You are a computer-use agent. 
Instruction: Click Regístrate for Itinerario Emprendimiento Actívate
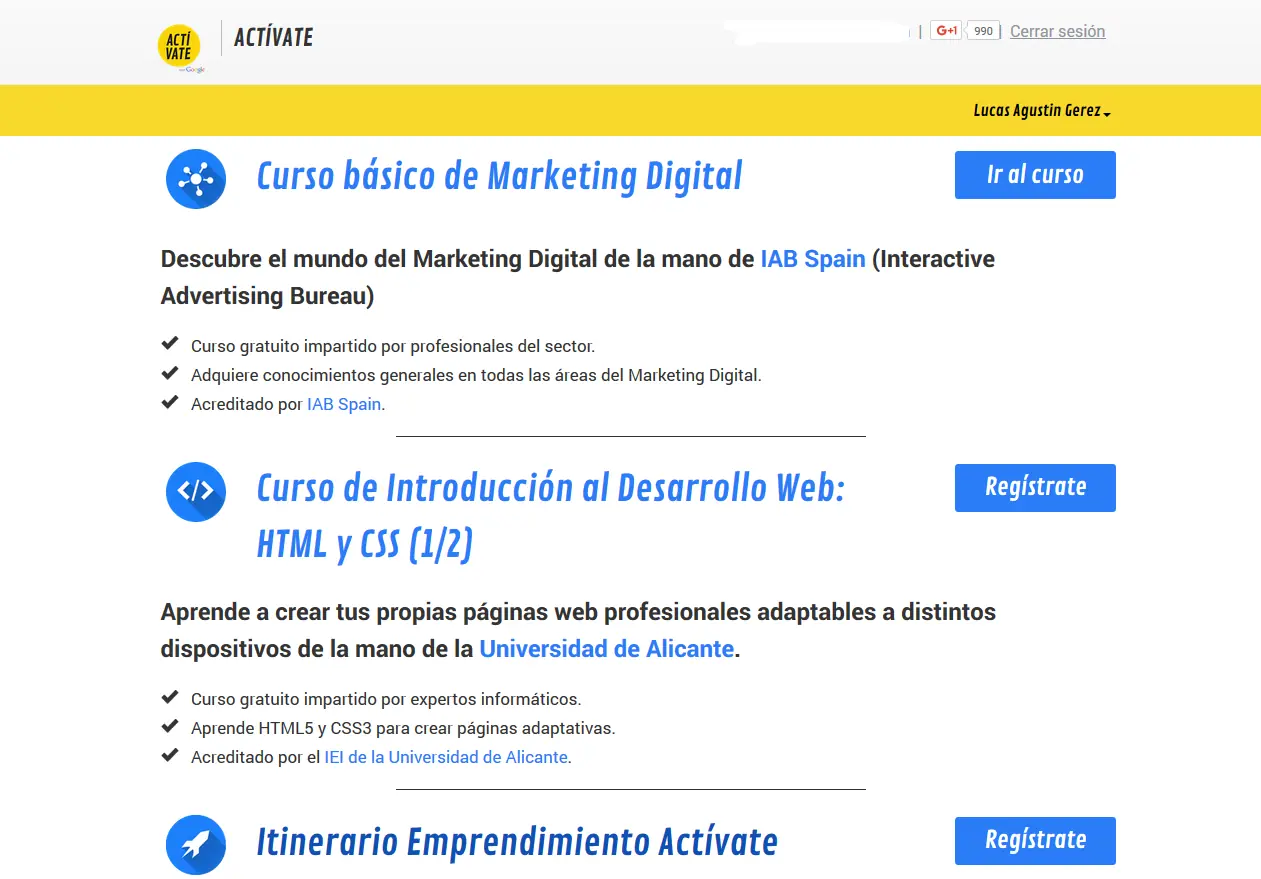pyautogui.click(x=1035, y=841)
